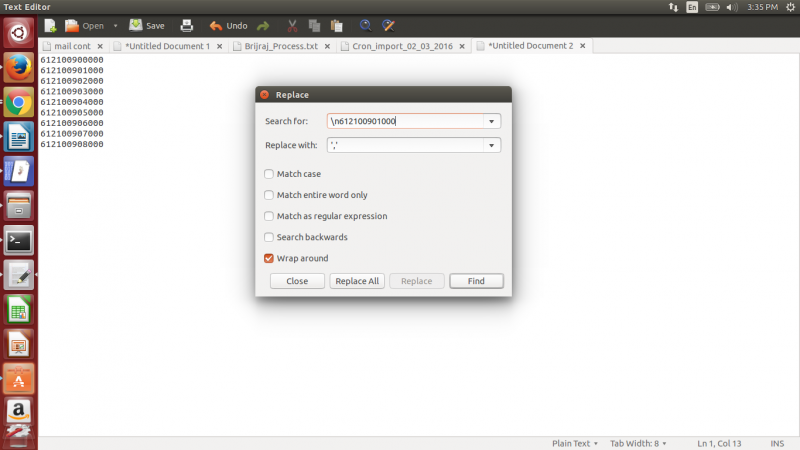Open the network indicator in top panel
This screenshot has width=800, height=450.
pyautogui.click(x=673, y=7)
